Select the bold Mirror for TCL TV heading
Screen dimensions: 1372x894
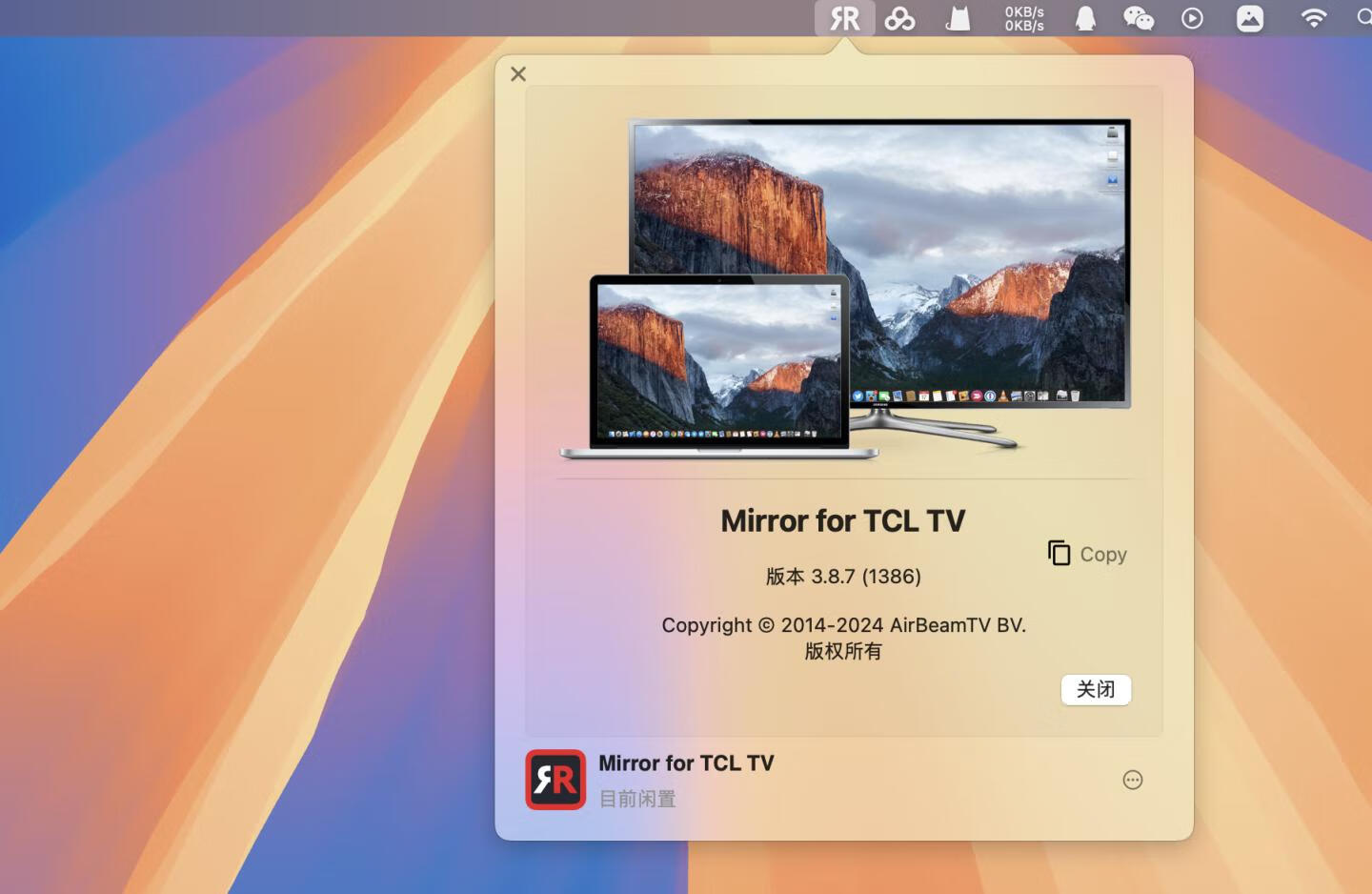pyautogui.click(x=843, y=520)
